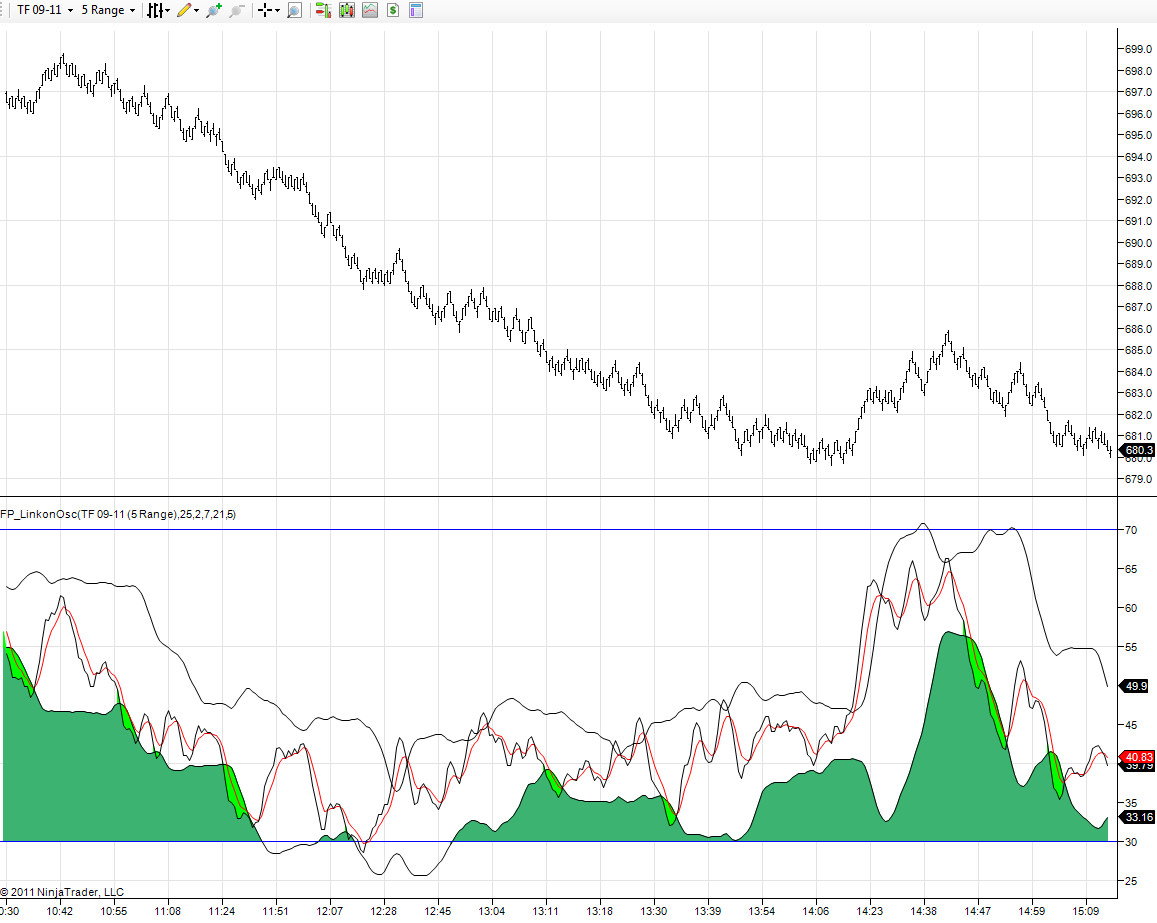Click the 11:24 time axis label
Image resolution: width=1157 pixels, height=923 pixels.
click(x=221, y=911)
